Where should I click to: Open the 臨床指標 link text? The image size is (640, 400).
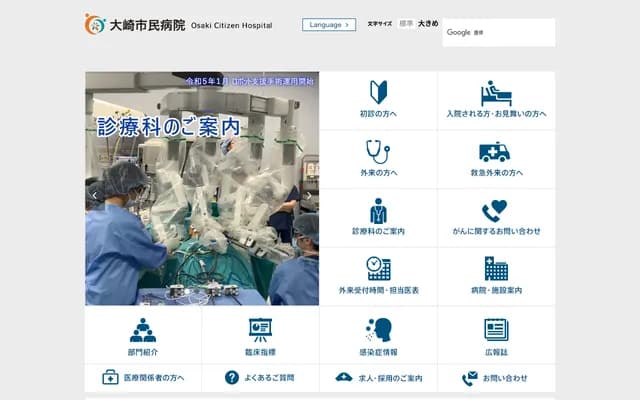tap(260, 352)
